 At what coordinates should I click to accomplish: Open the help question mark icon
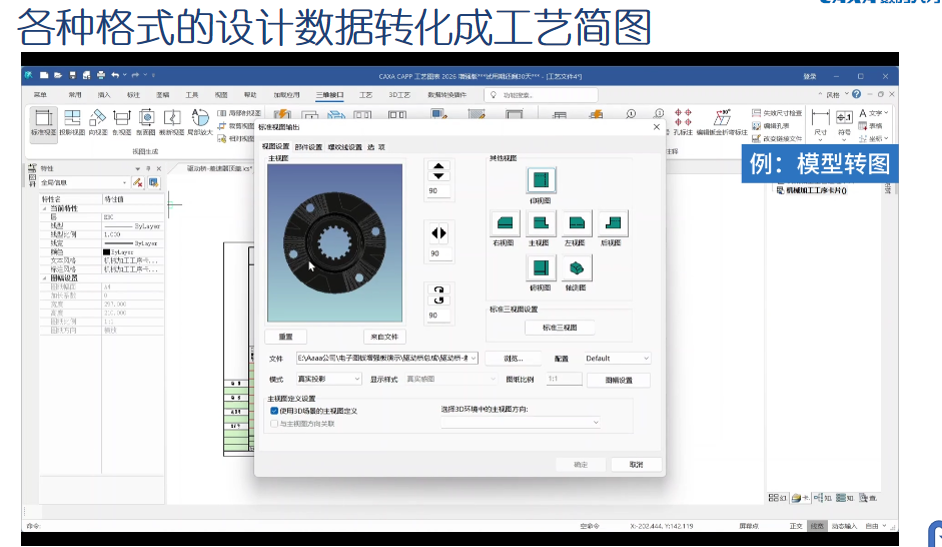click(x=857, y=94)
